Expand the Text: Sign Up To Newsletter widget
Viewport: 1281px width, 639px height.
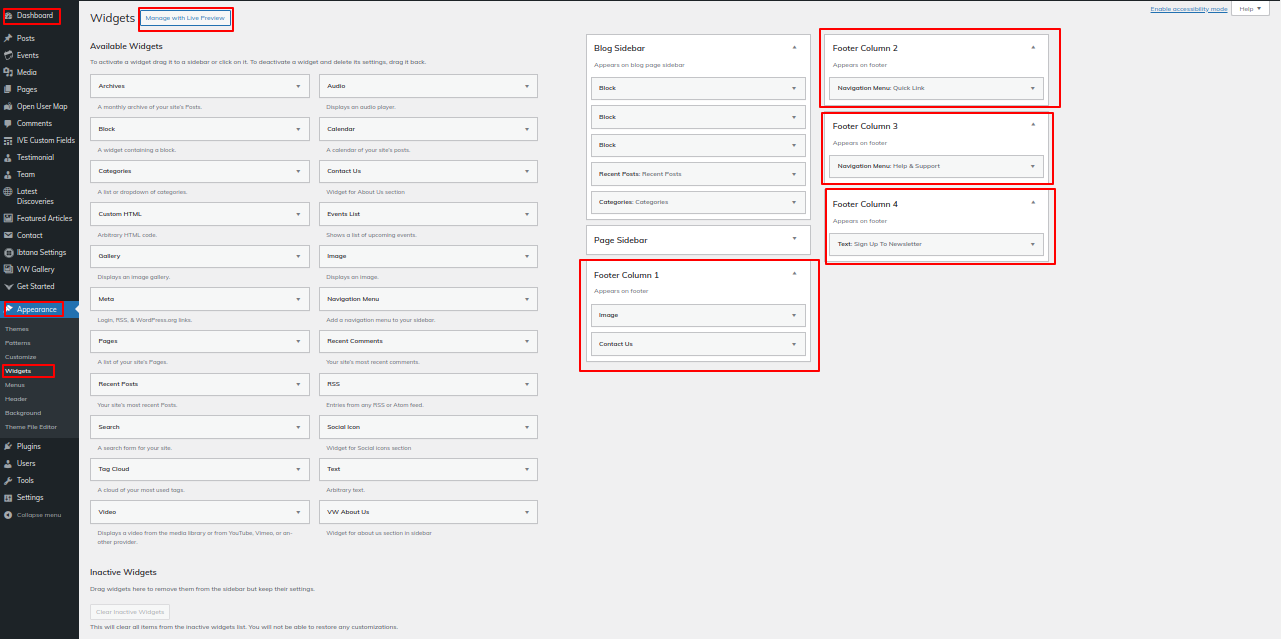(x=1032, y=244)
